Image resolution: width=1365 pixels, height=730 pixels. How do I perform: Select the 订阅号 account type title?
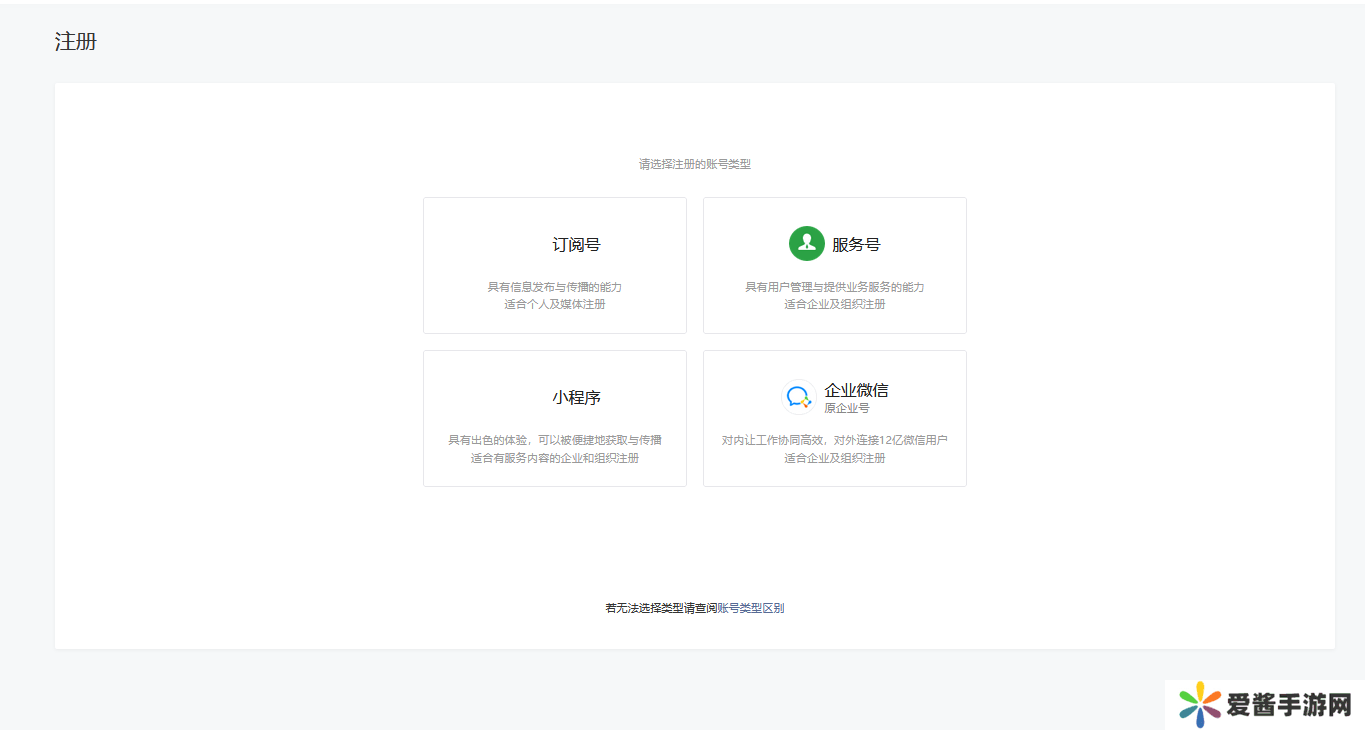(x=576, y=245)
